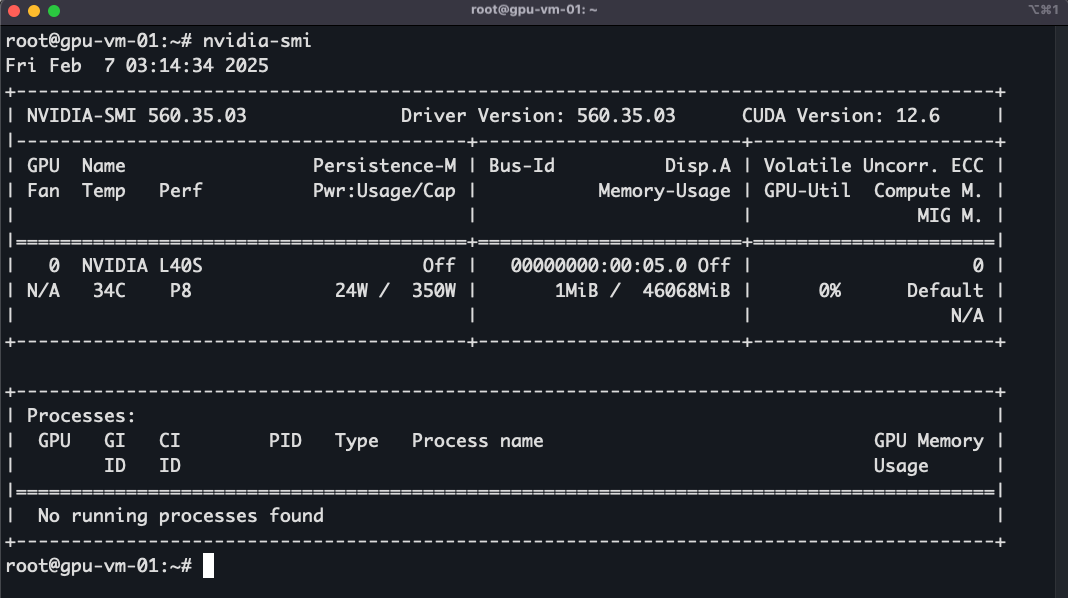This screenshot has height=598, width=1068.
Task: Click the No running processes found text
Action: 180,516
